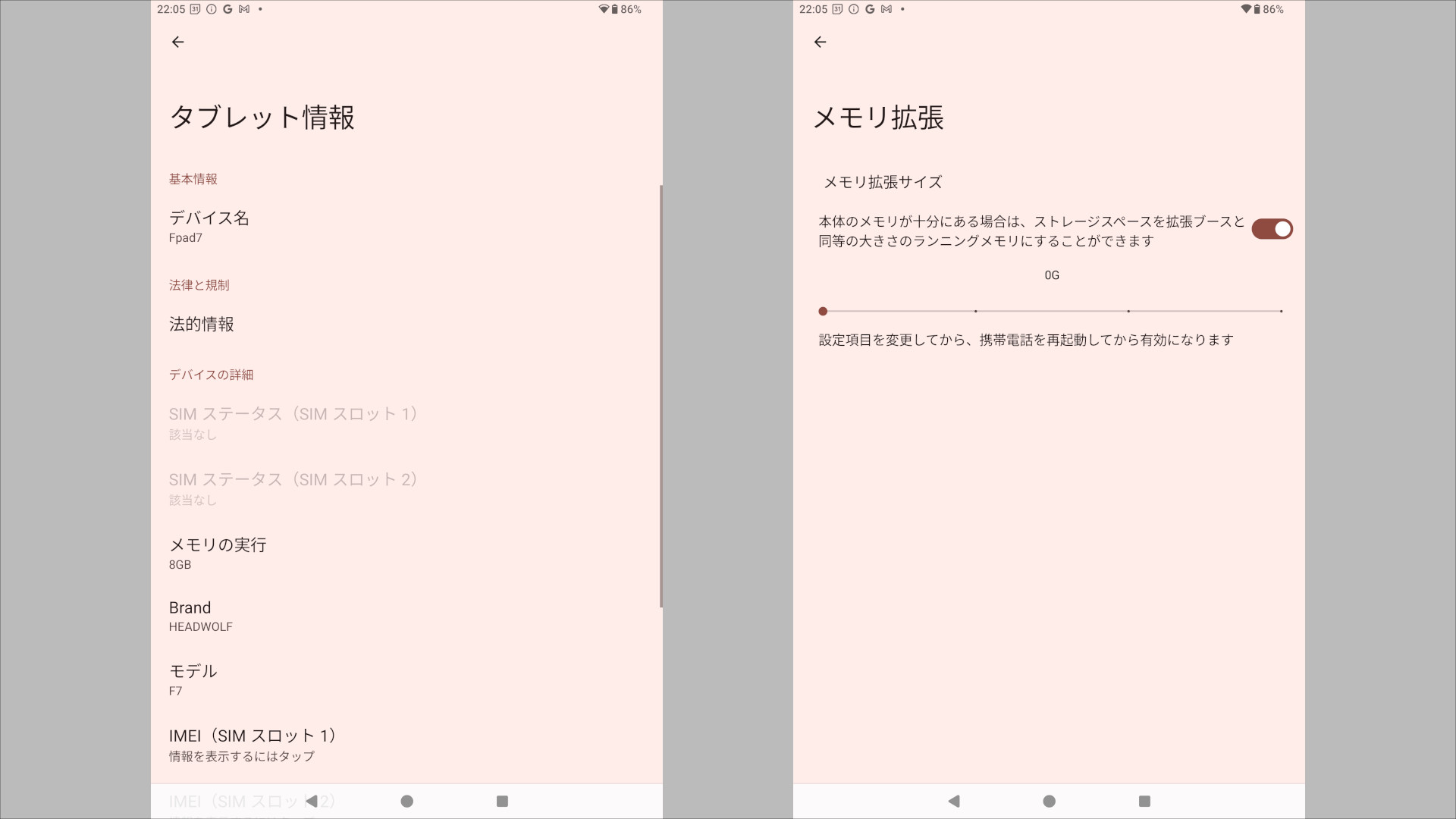Select the デバイスの詳細 section header
Screen dimensions: 1456x819
[210, 374]
